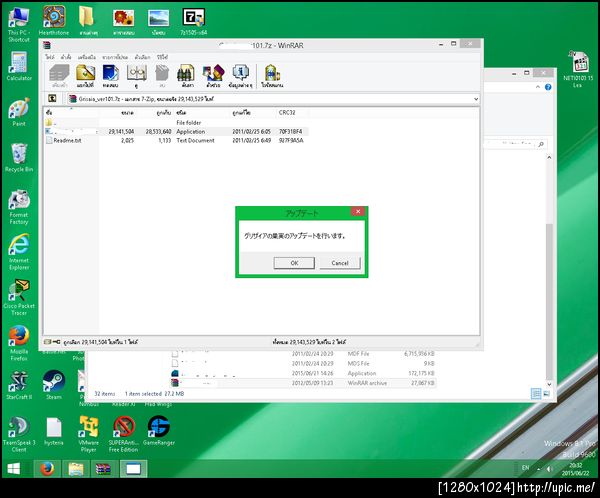Select the 172,175 KB Application row in Explorer
The width and height of the screenshot is (600, 498).
[x=302, y=373]
